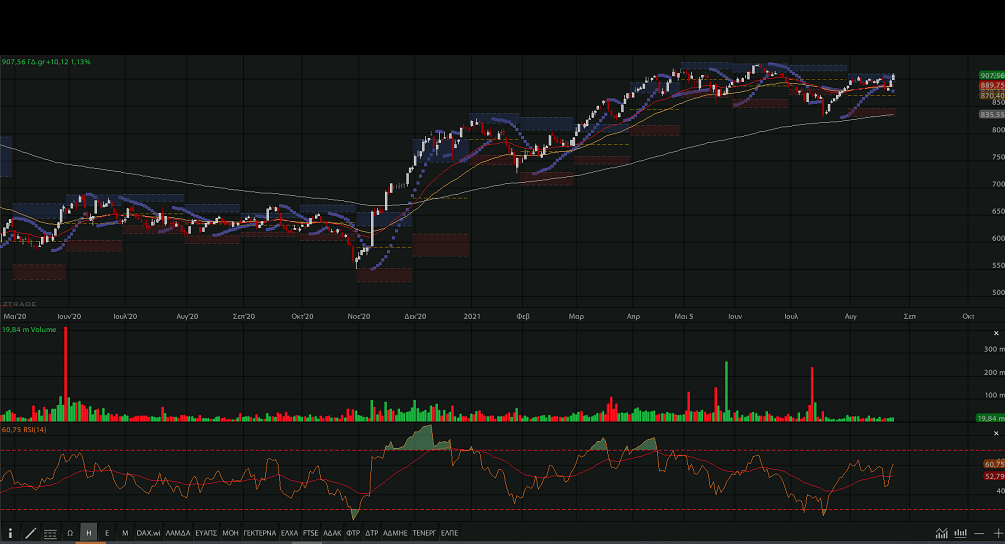Click the RSI(14) indicator label

[x=26, y=429]
